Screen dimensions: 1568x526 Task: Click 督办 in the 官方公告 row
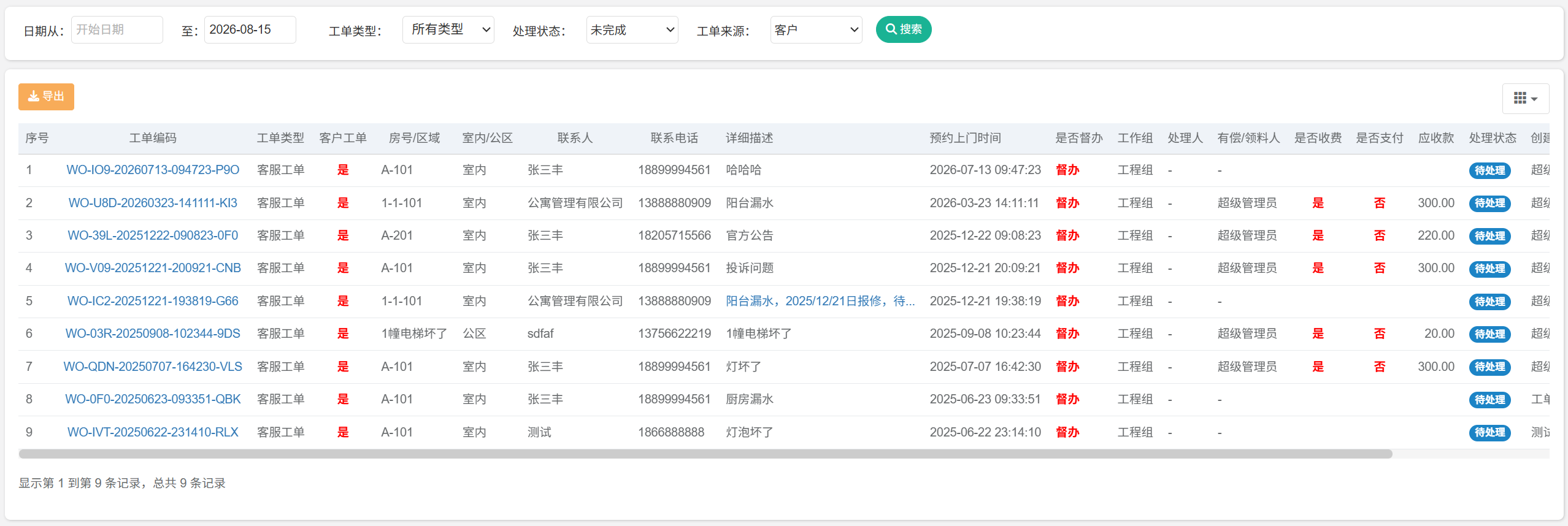point(1067,235)
